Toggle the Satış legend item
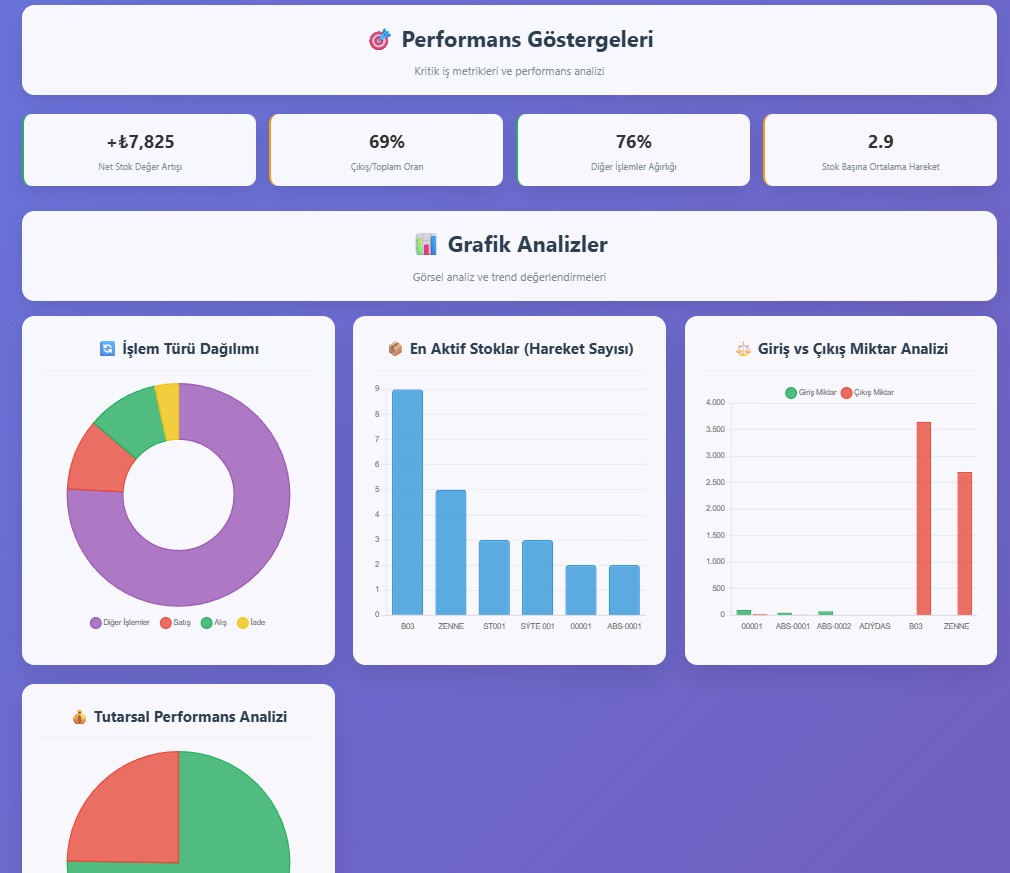 tap(175, 622)
